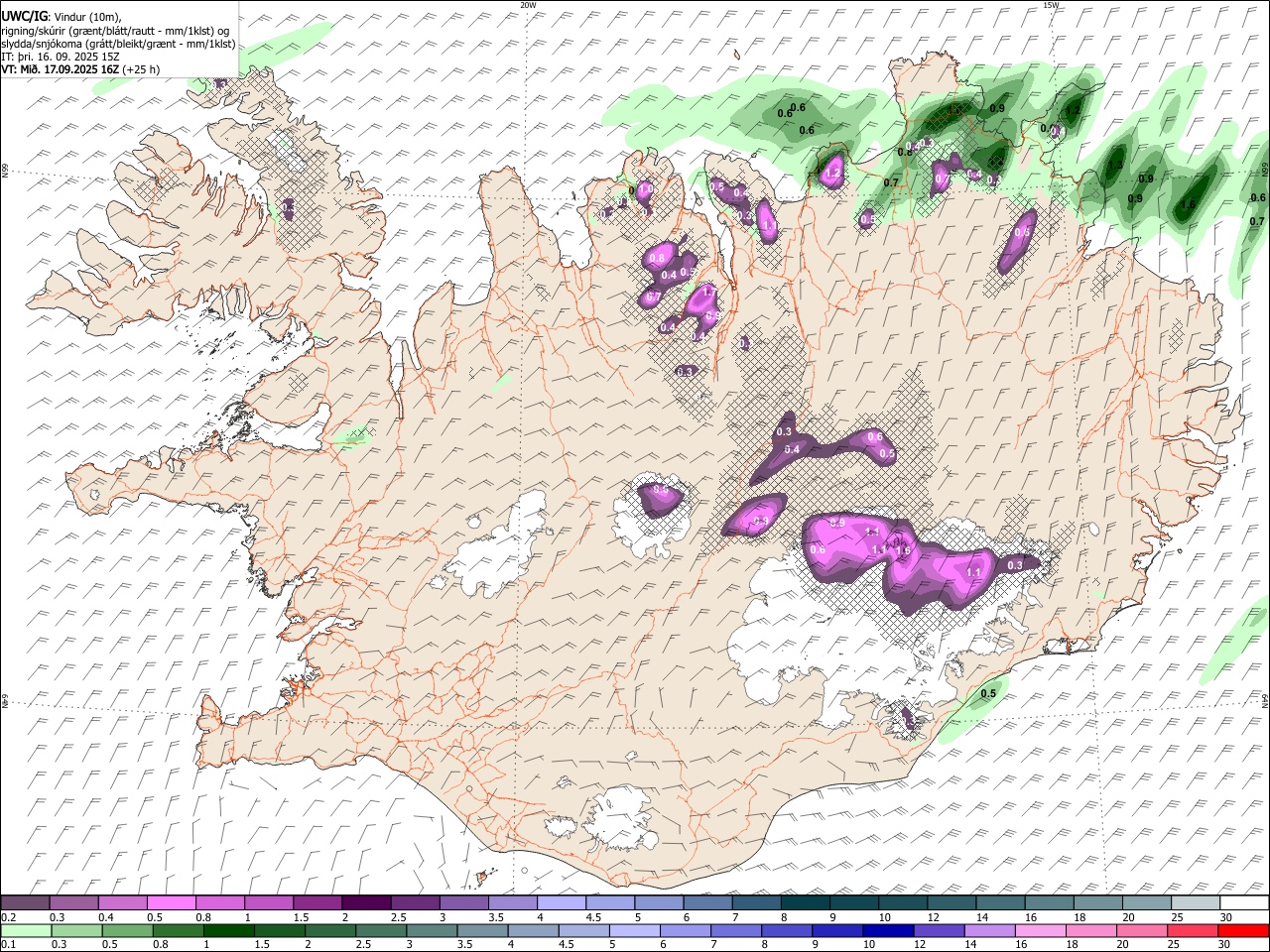
Task: Click the dark teal 8–9 snow legend swatch
Action: [806, 903]
